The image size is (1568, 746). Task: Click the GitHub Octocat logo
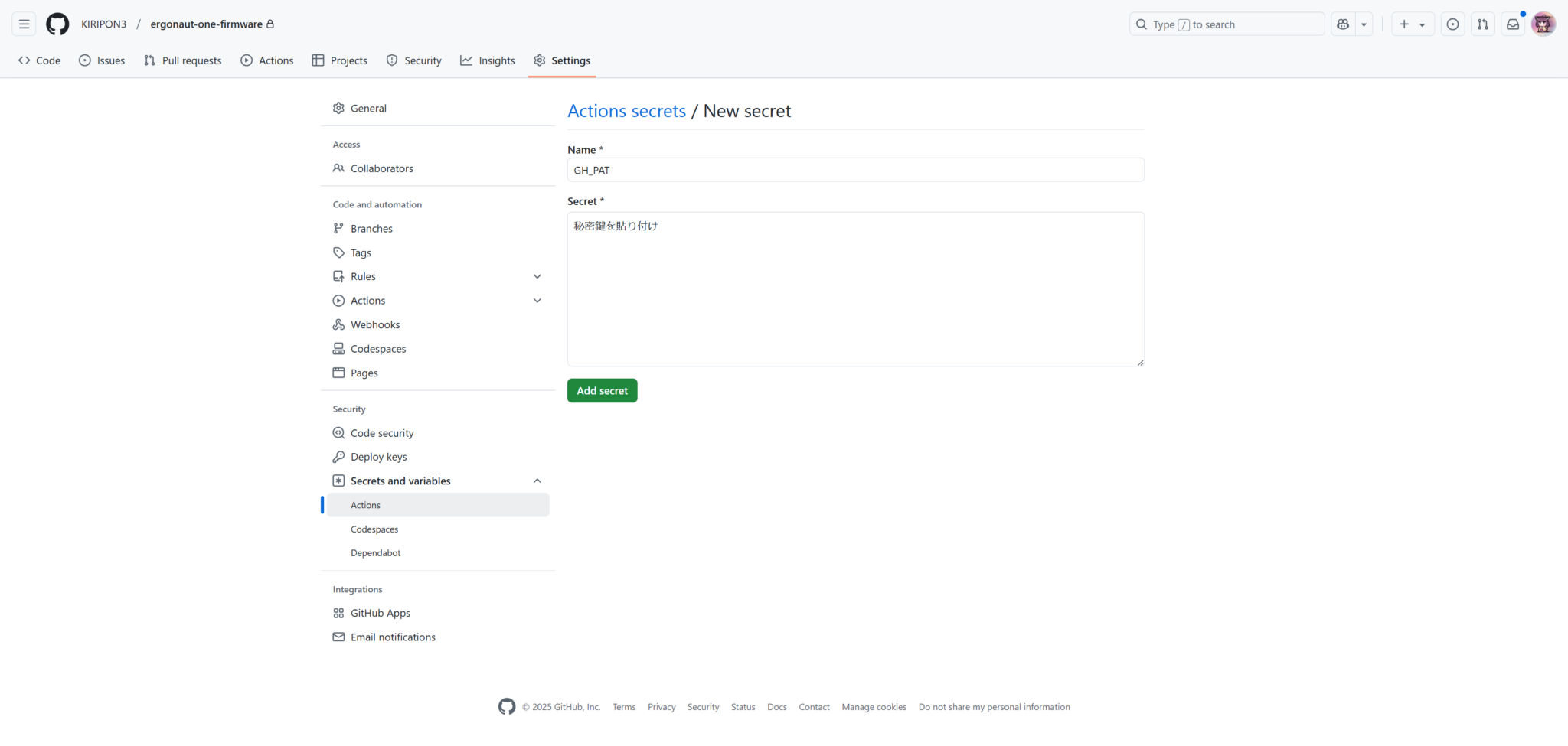coord(57,24)
